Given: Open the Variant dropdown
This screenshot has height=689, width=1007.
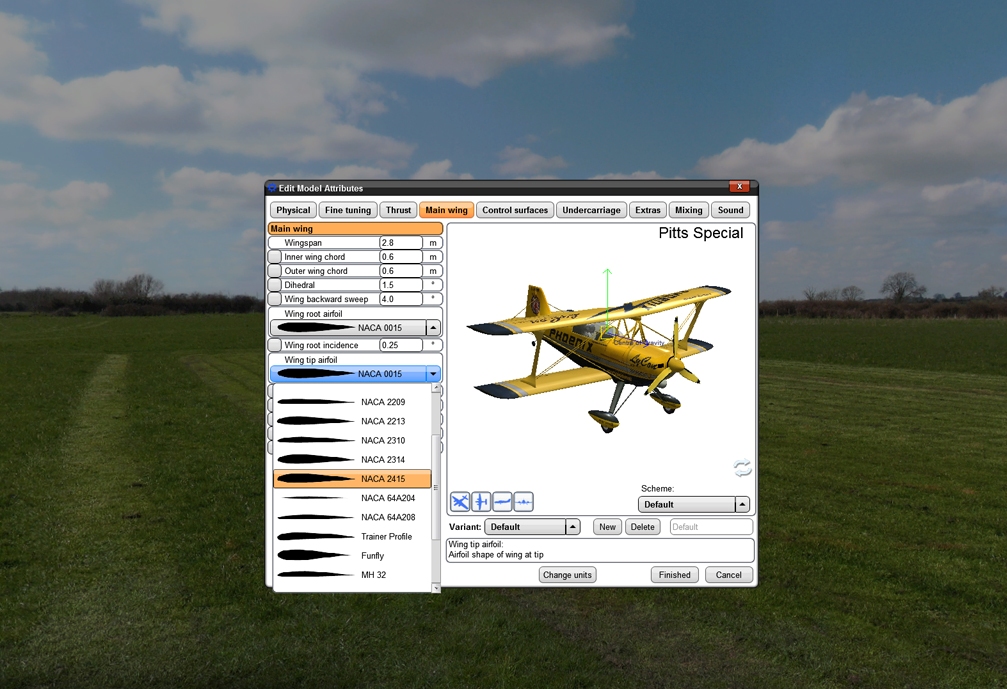Looking at the screenshot, I should point(572,527).
